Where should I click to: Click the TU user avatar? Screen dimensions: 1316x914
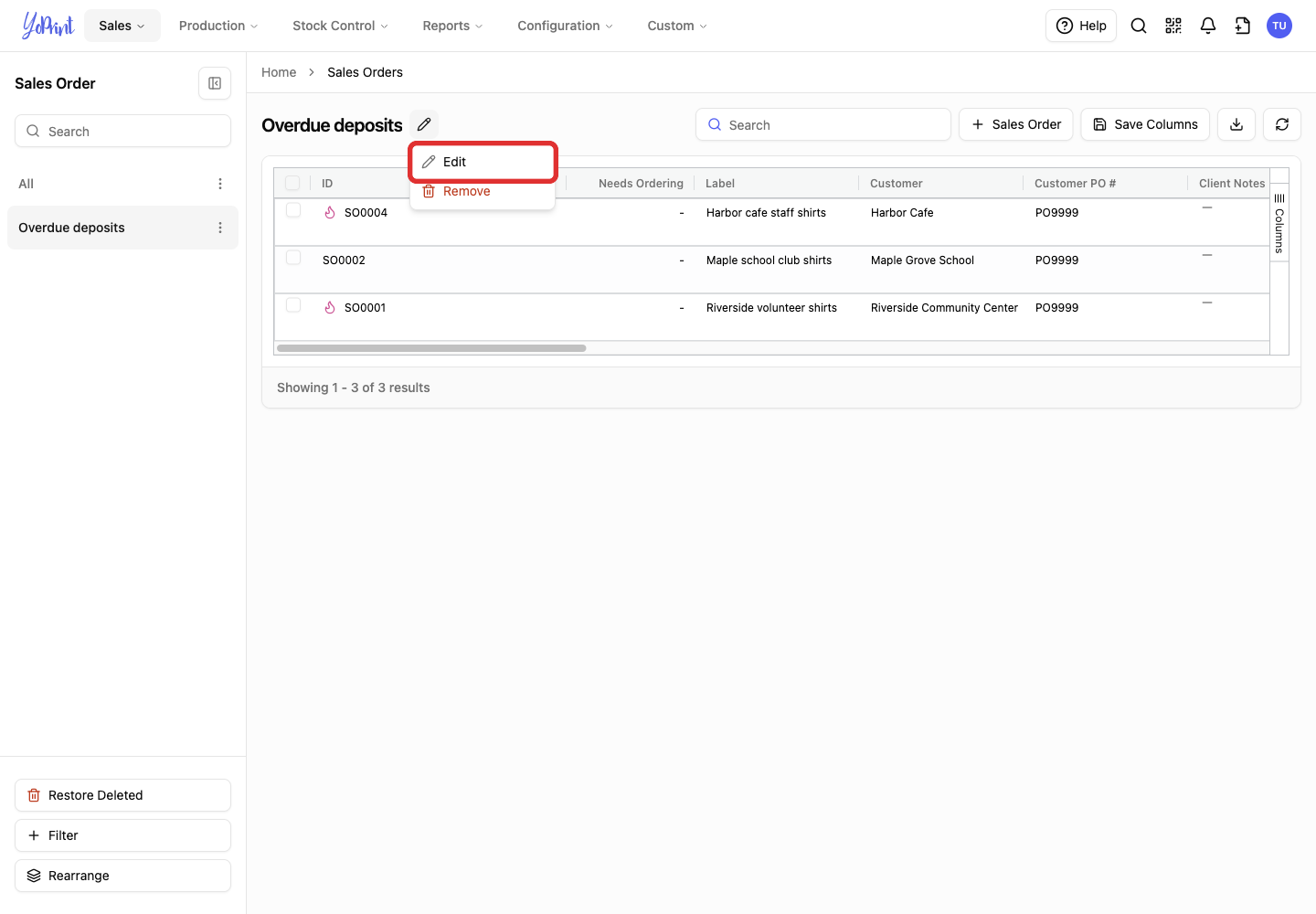[1279, 26]
